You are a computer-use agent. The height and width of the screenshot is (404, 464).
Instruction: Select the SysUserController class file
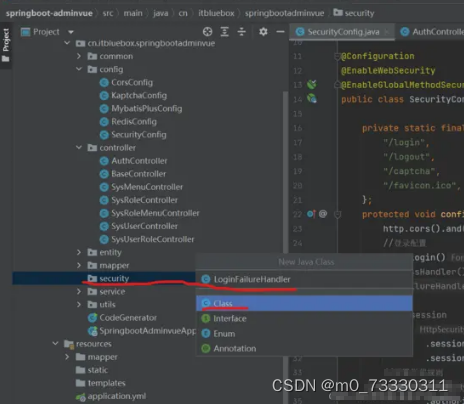[139, 226]
